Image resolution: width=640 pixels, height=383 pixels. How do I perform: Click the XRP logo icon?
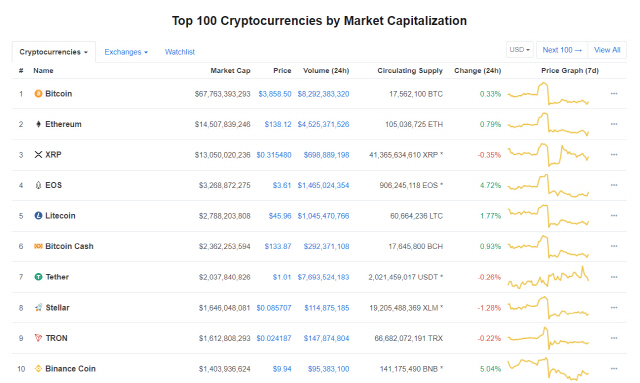pyautogui.click(x=38, y=155)
